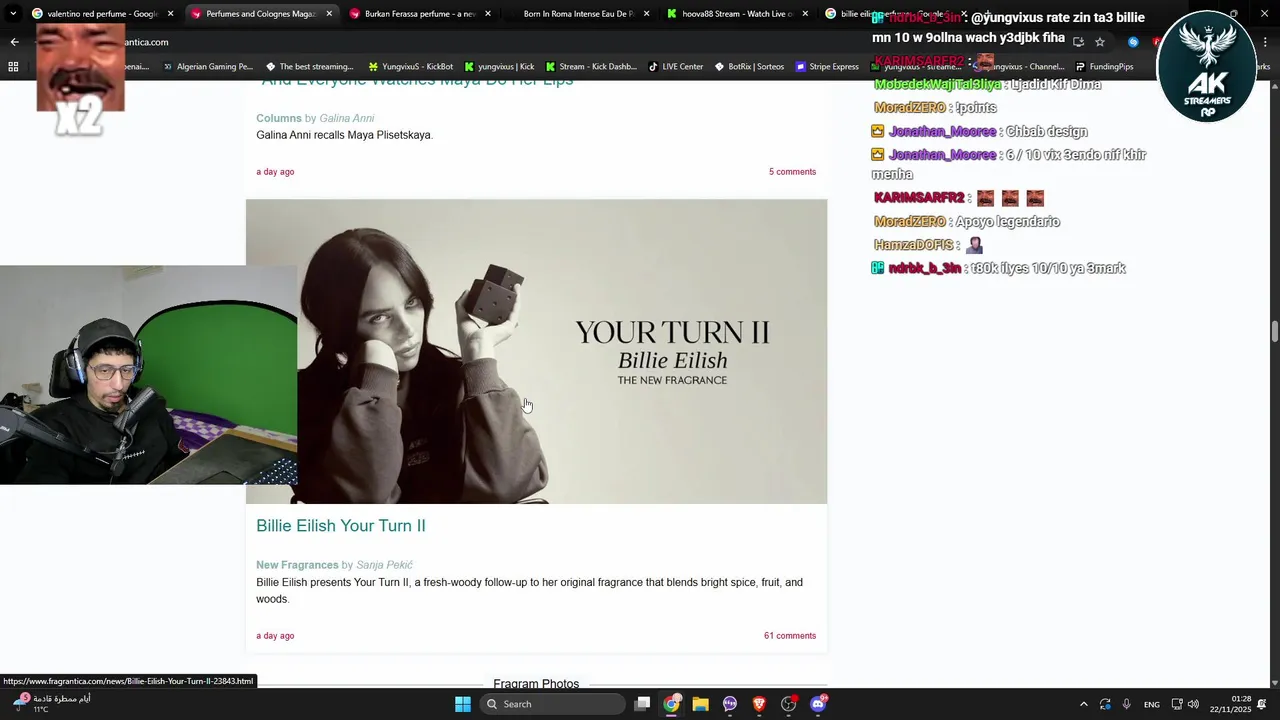This screenshot has width=1280, height=720.
Task: Open author Sanja Pekić's page
Action: (x=384, y=565)
